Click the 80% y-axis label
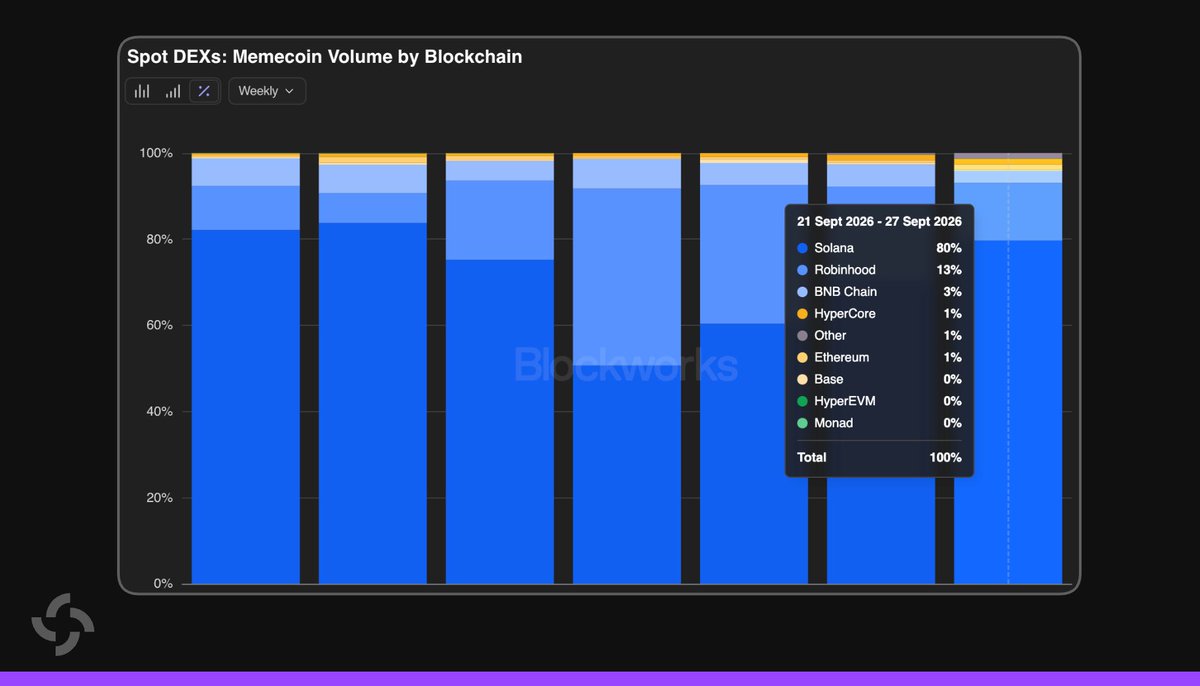The height and width of the screenshot is (686, 1200). 159,240
